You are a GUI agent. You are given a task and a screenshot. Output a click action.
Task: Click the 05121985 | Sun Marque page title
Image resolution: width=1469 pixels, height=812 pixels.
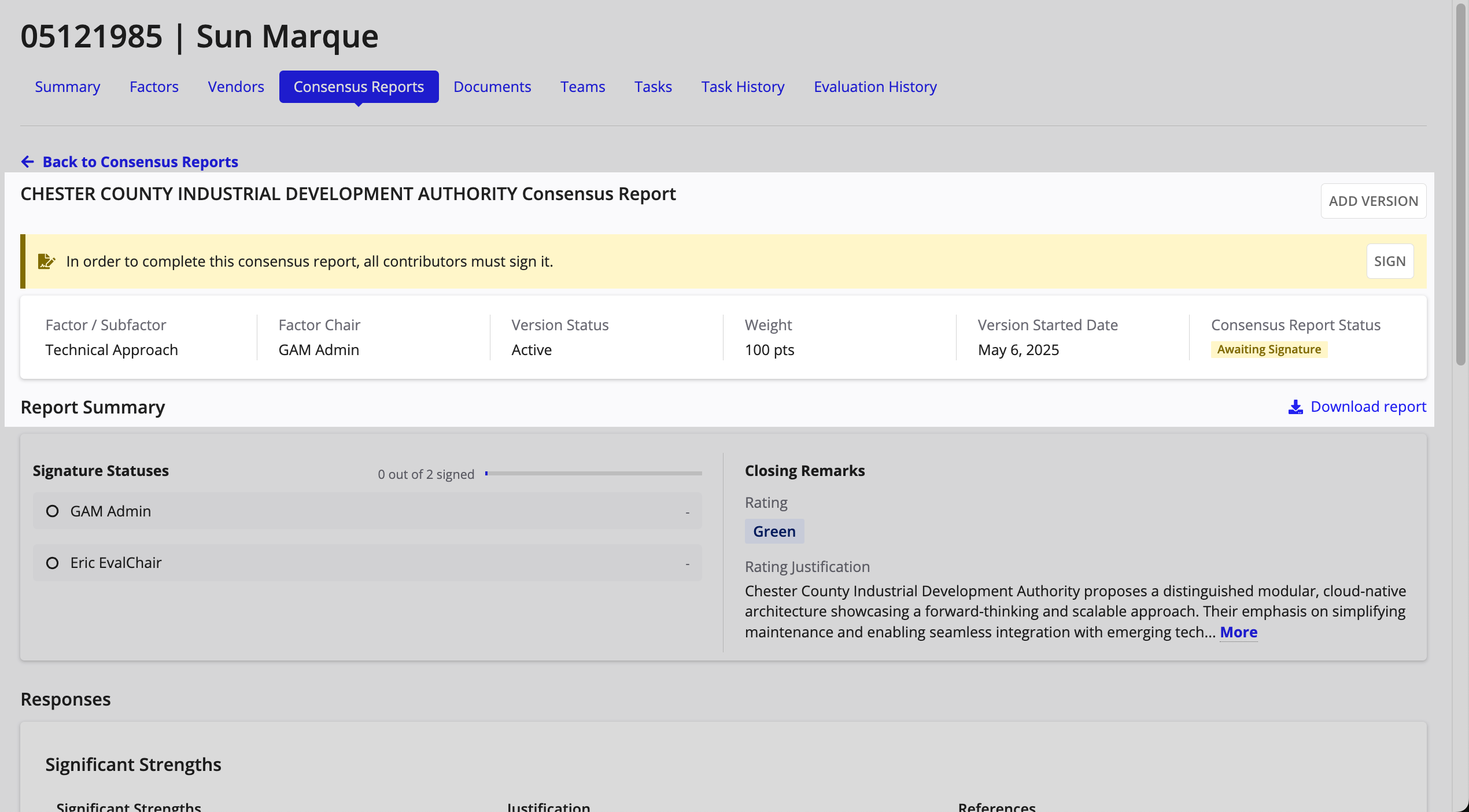coord(200,36)
